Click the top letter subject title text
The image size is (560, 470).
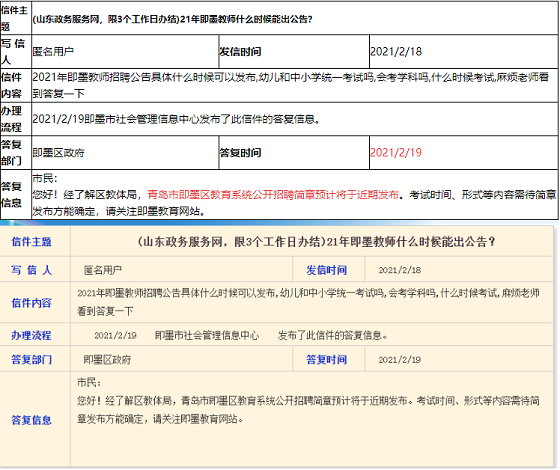172,19
